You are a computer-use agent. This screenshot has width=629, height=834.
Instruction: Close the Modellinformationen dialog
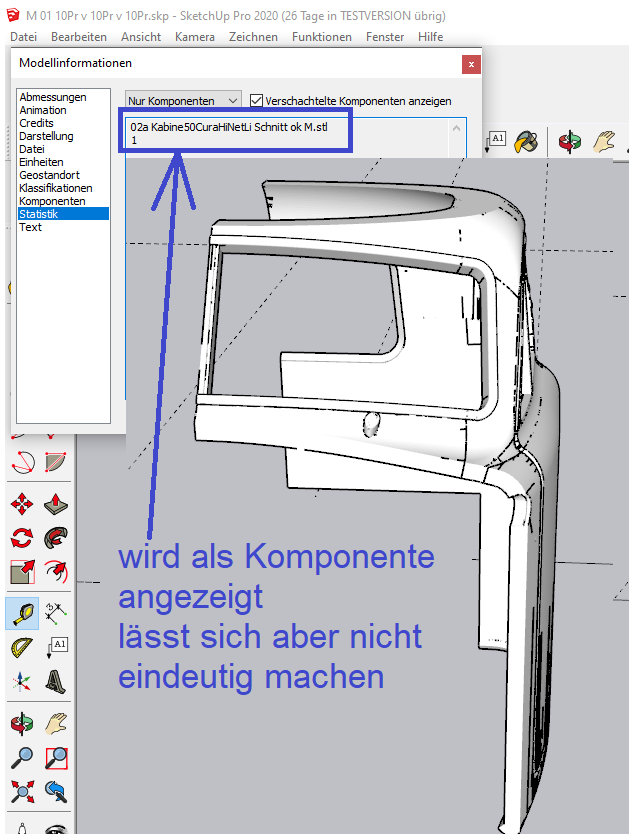[470, 63]
